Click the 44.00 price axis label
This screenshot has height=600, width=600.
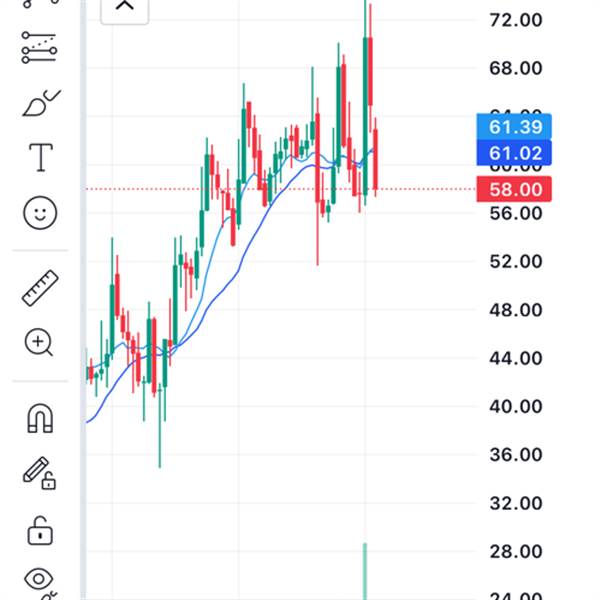pos(515,358)
